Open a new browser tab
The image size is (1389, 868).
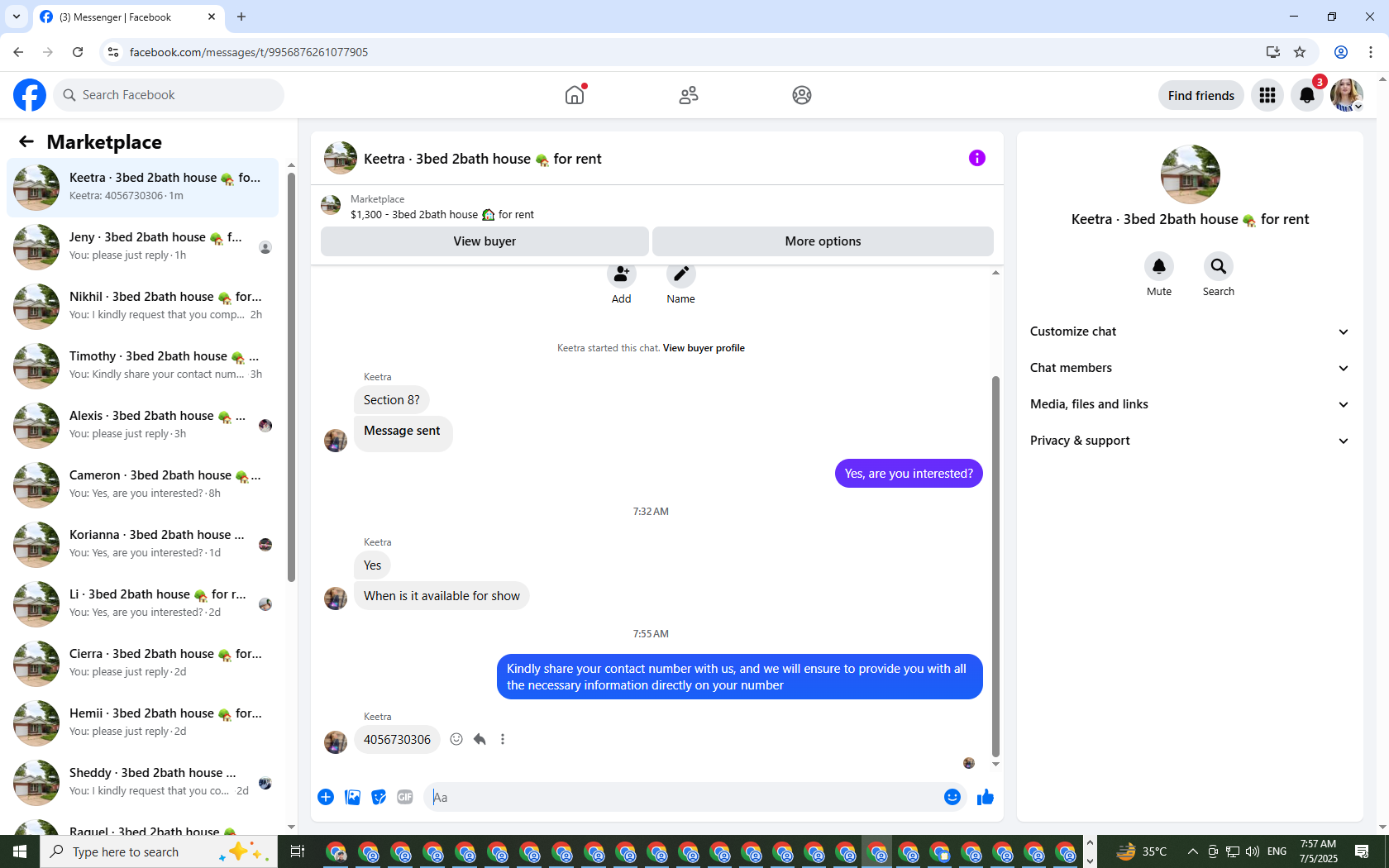tap(241, 17)
